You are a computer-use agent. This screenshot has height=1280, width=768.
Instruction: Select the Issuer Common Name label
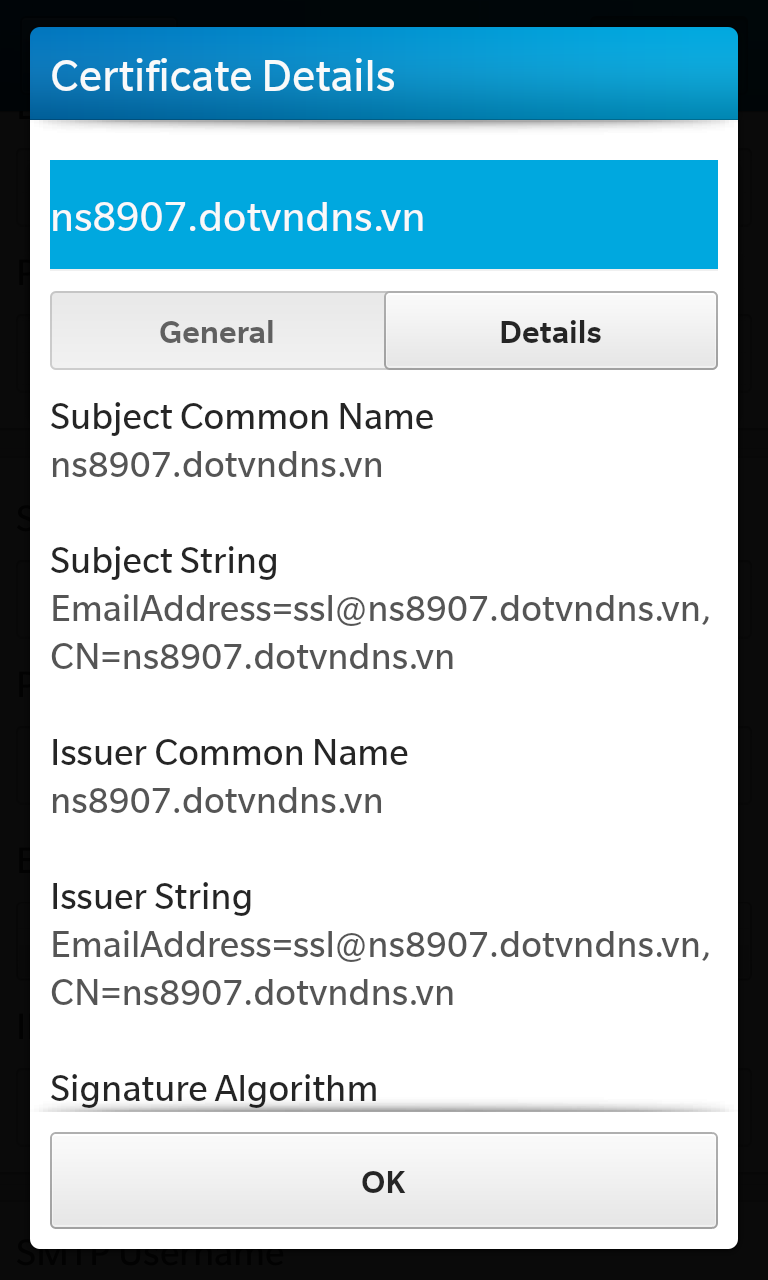point(230,753)
